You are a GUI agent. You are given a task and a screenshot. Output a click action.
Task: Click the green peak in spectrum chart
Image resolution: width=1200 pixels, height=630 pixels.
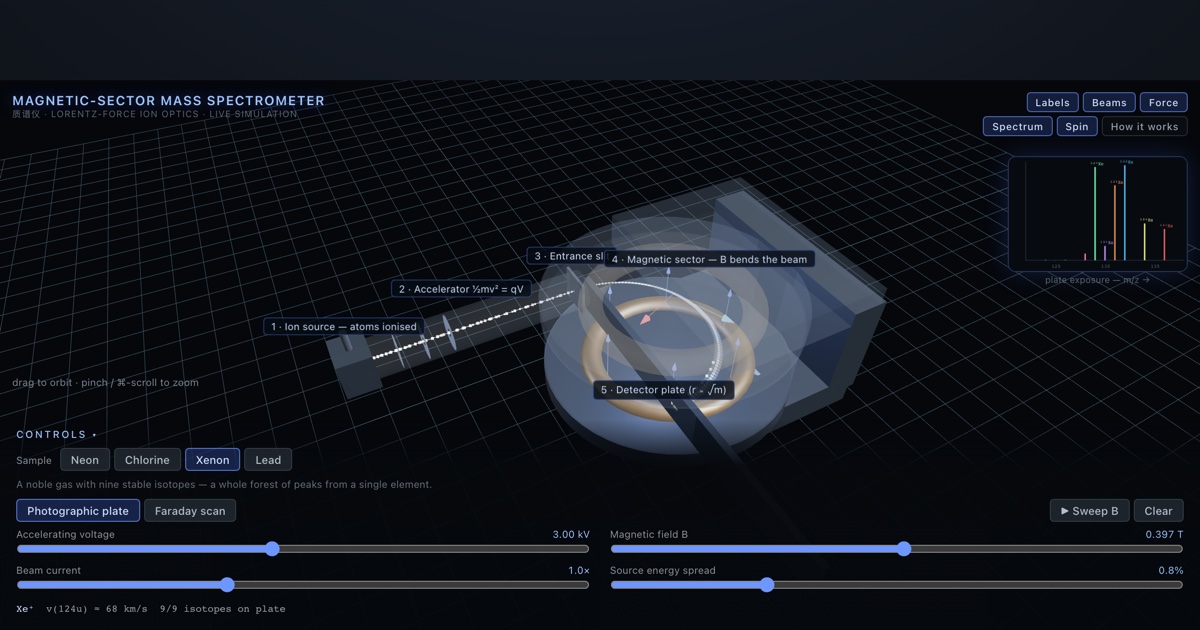[1095, 213]
